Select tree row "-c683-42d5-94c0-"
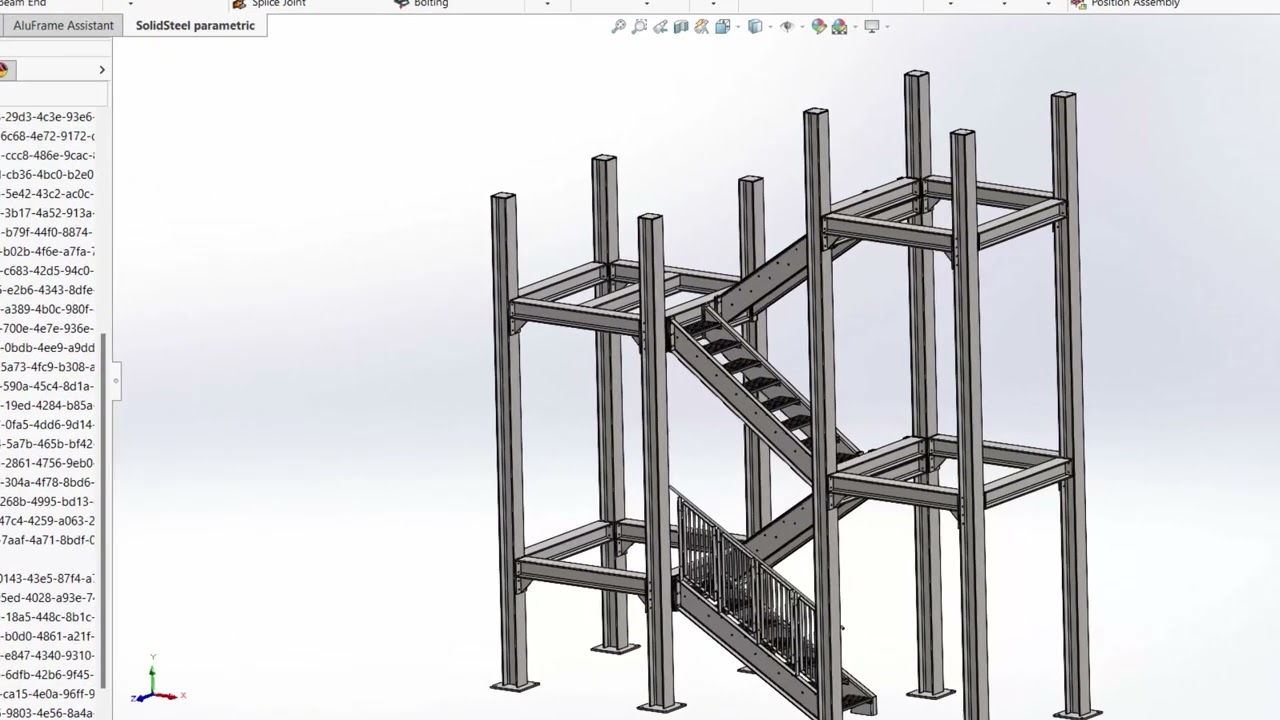This screenshot has width=1280, height=720. tap(48, 271)
